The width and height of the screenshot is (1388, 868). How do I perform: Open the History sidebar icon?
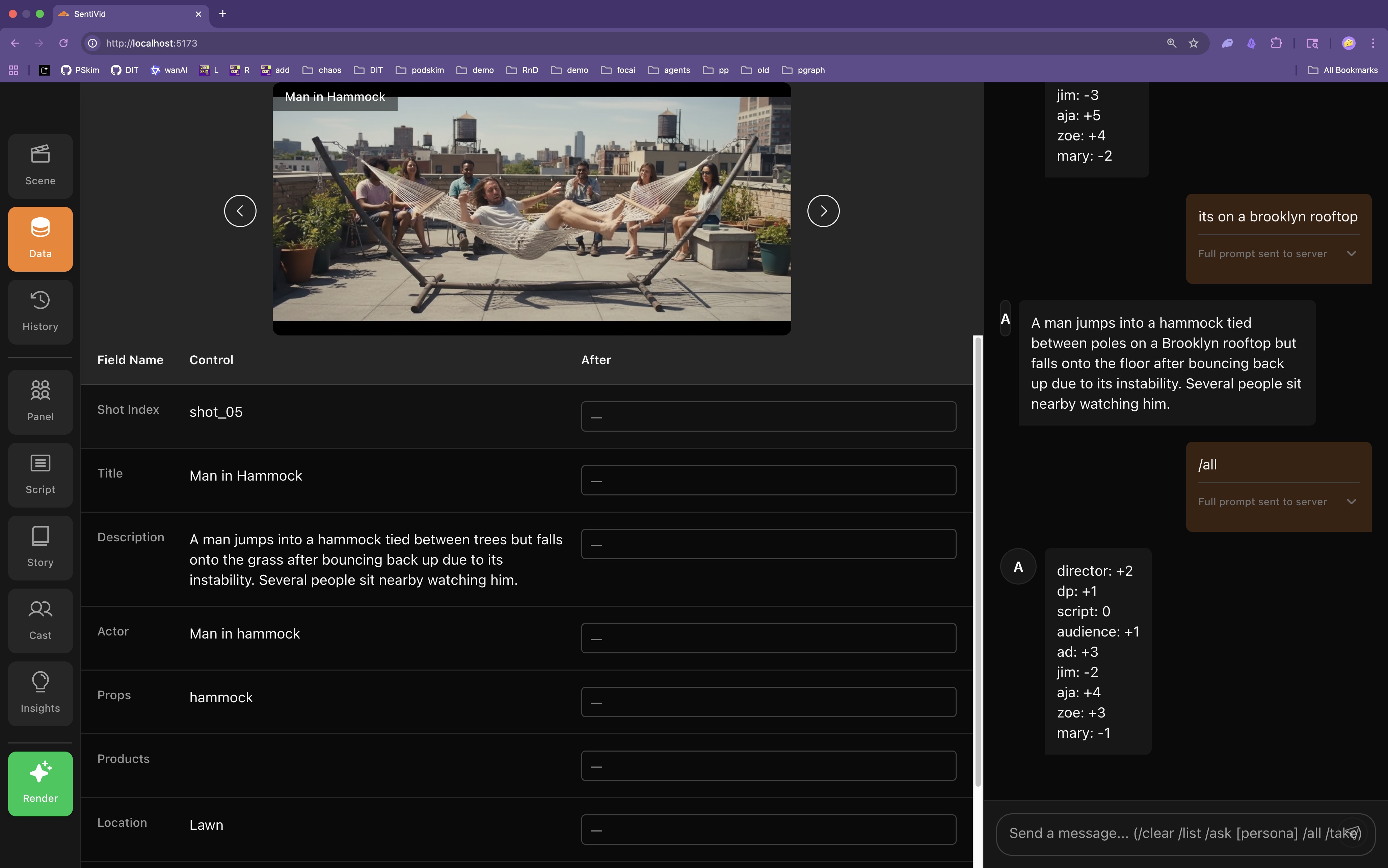[40, 312]
